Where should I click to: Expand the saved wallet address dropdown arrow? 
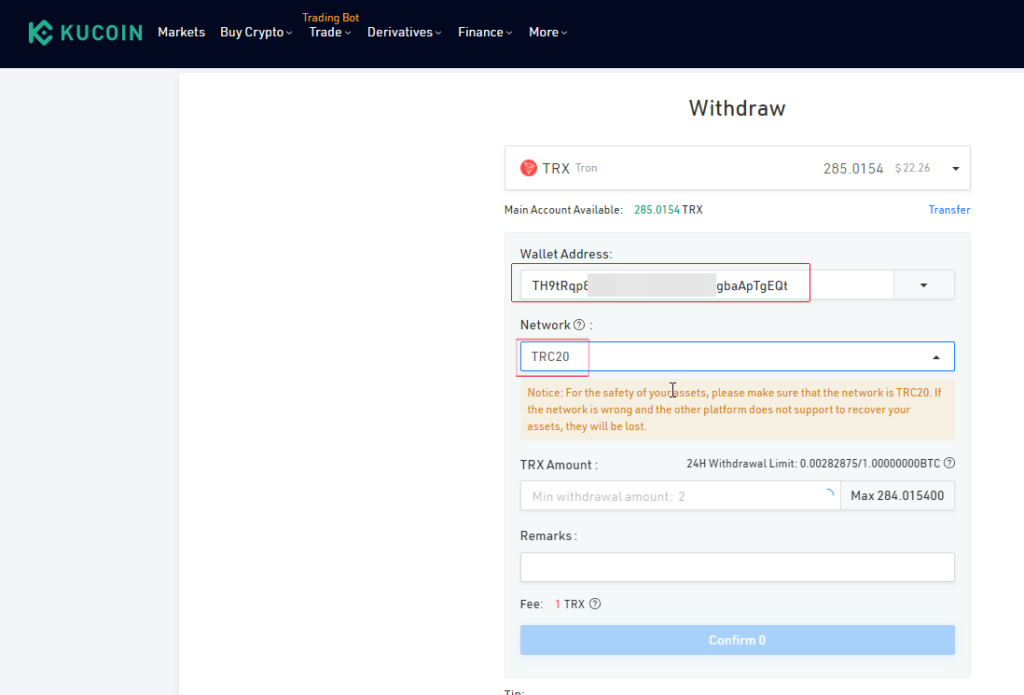(923, 285)
